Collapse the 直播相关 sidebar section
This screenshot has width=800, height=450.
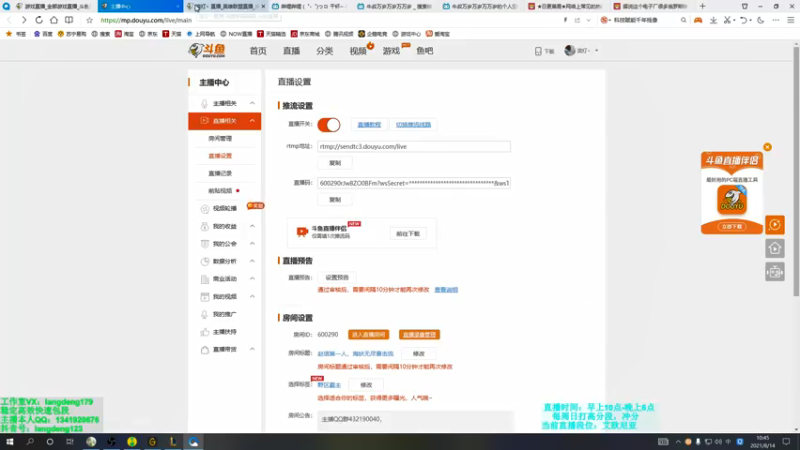(252, 120)
